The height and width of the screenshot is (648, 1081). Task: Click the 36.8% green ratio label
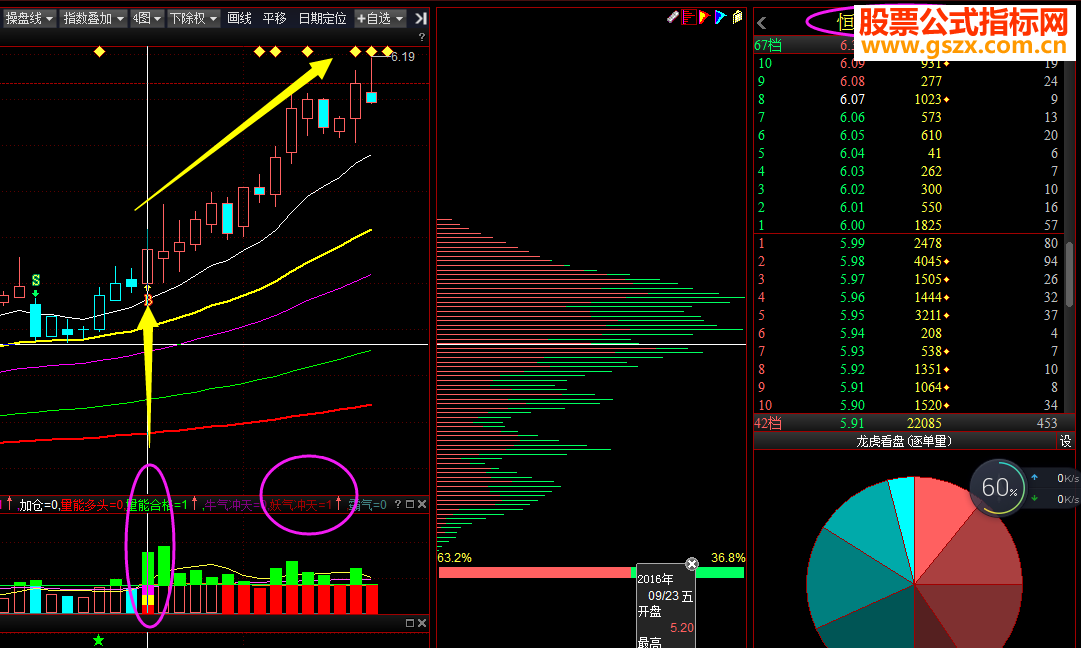[x=728, y=558]
